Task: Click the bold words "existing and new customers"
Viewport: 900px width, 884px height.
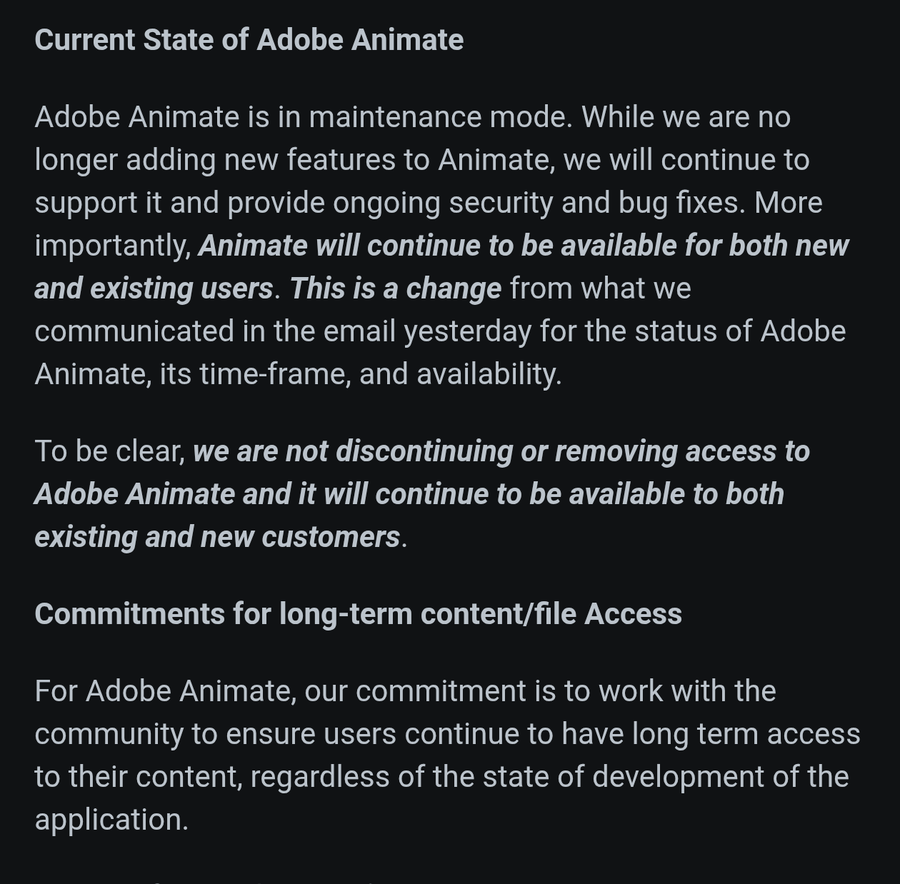Action: [217, 537]
